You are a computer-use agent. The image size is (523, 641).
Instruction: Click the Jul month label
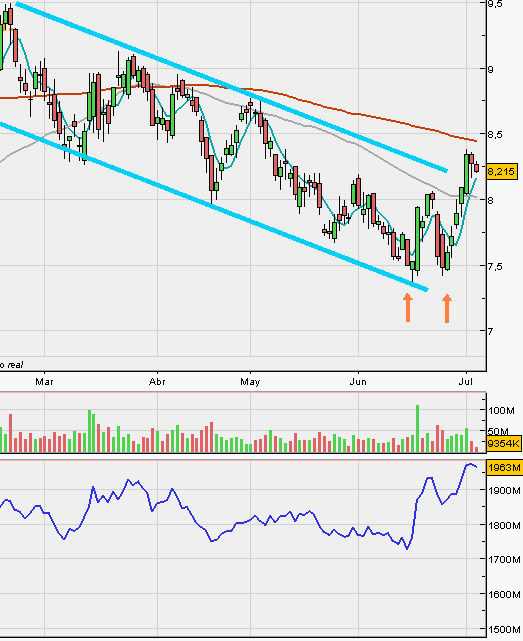466,381
